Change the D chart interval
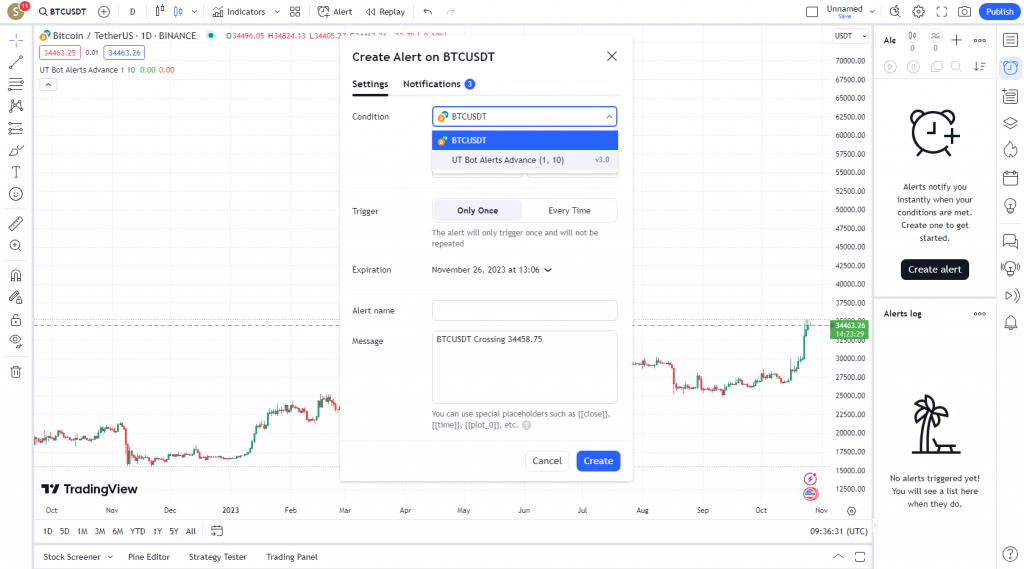The width and height of the screenshot is (1024, 569). [133, 12]
